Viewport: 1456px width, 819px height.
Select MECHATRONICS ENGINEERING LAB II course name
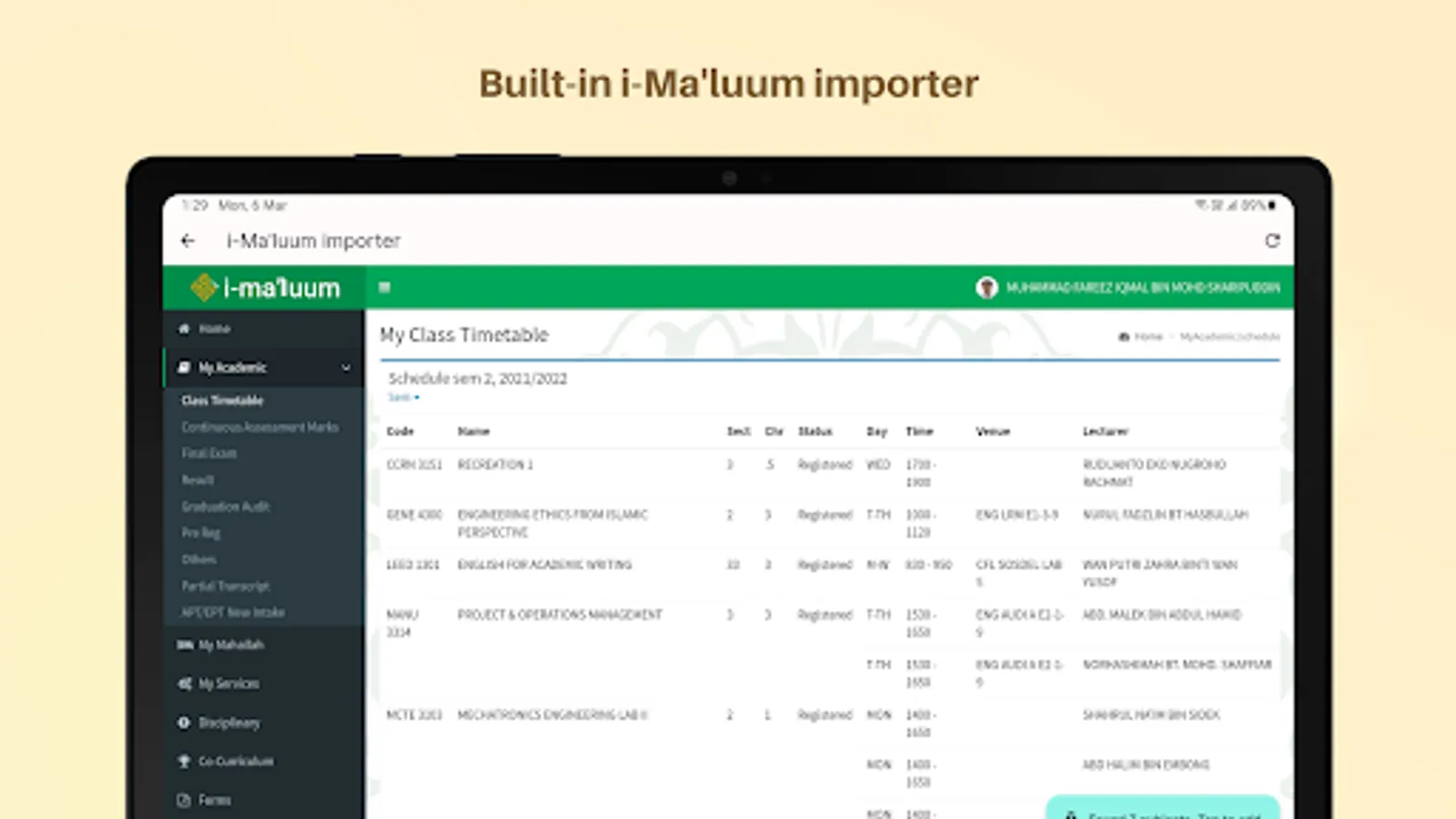[x=552, y=715]
